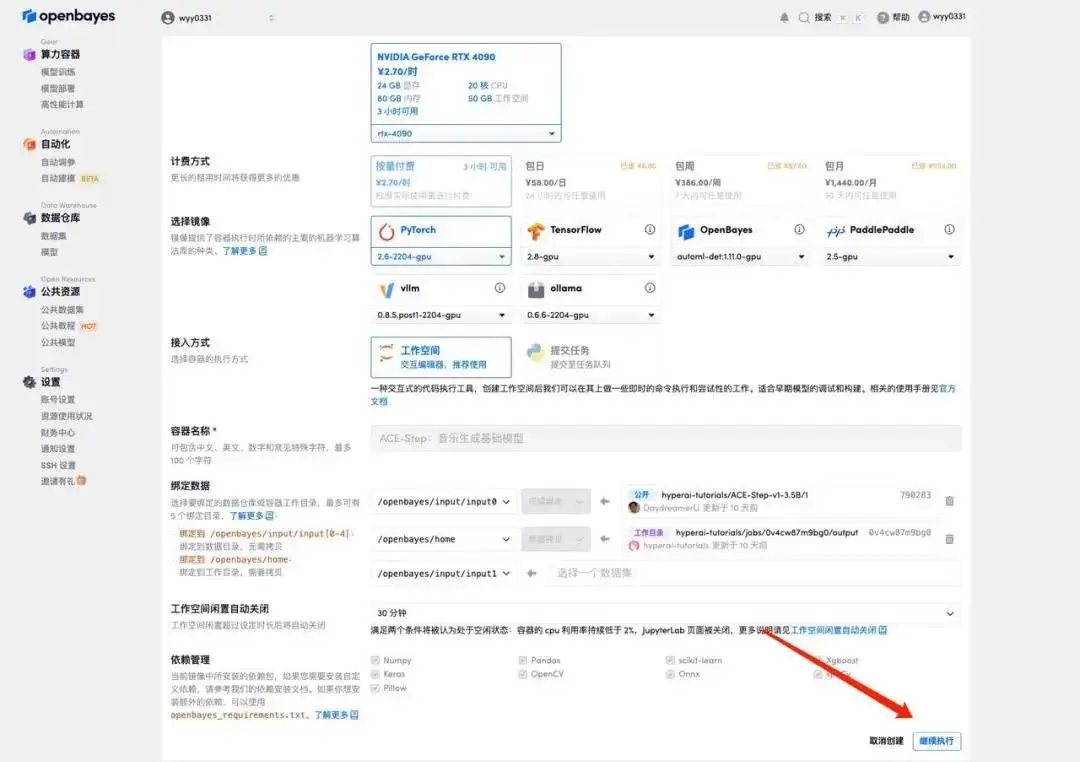This screenshot has width=1080, height=762.
Task: Click the openbayes logo
Action: [69, 16]
